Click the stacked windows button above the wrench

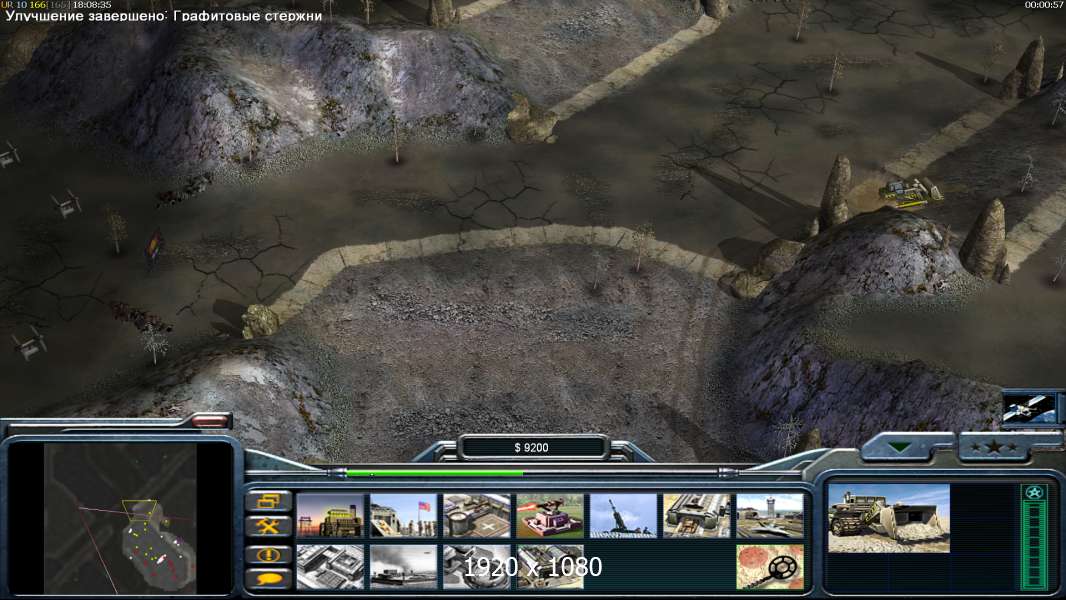tap(269, 501)
